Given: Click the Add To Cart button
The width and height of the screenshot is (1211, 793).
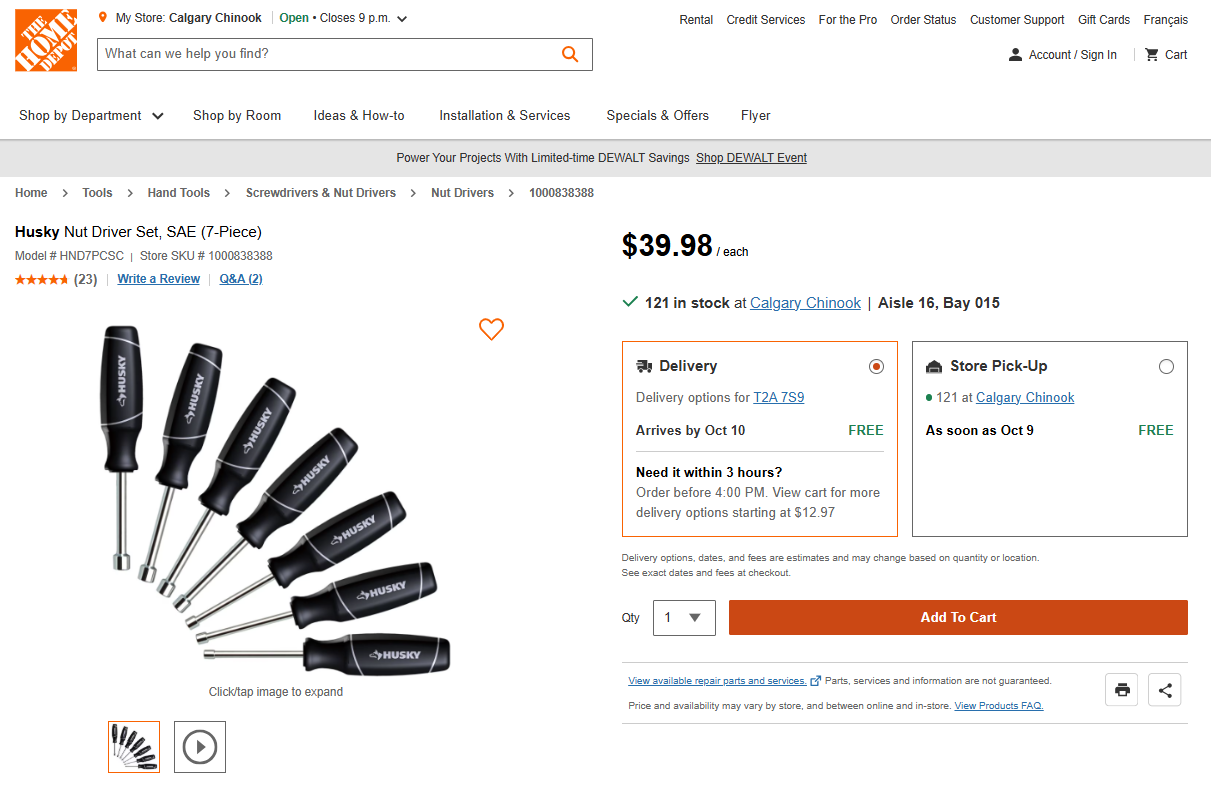Looking at the screenshot, I should [x=957, y=617].
